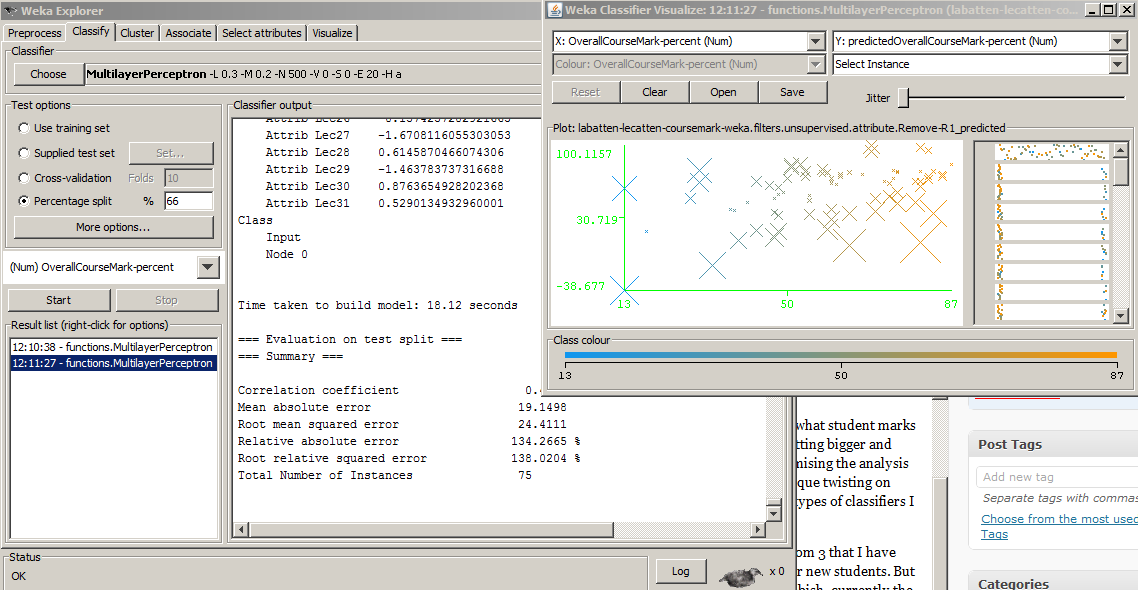Click the attribute strip panel vertical scrollbar thumb

pos(1121,173)
